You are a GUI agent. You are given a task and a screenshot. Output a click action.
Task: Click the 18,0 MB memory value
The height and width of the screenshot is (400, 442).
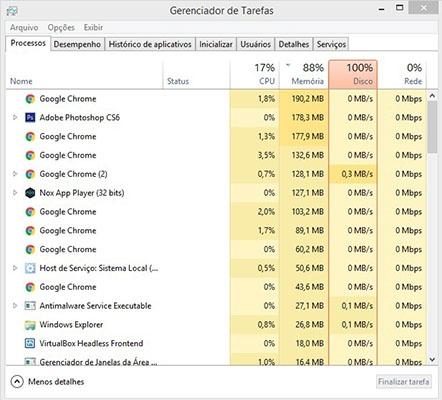tap(310, 343)
